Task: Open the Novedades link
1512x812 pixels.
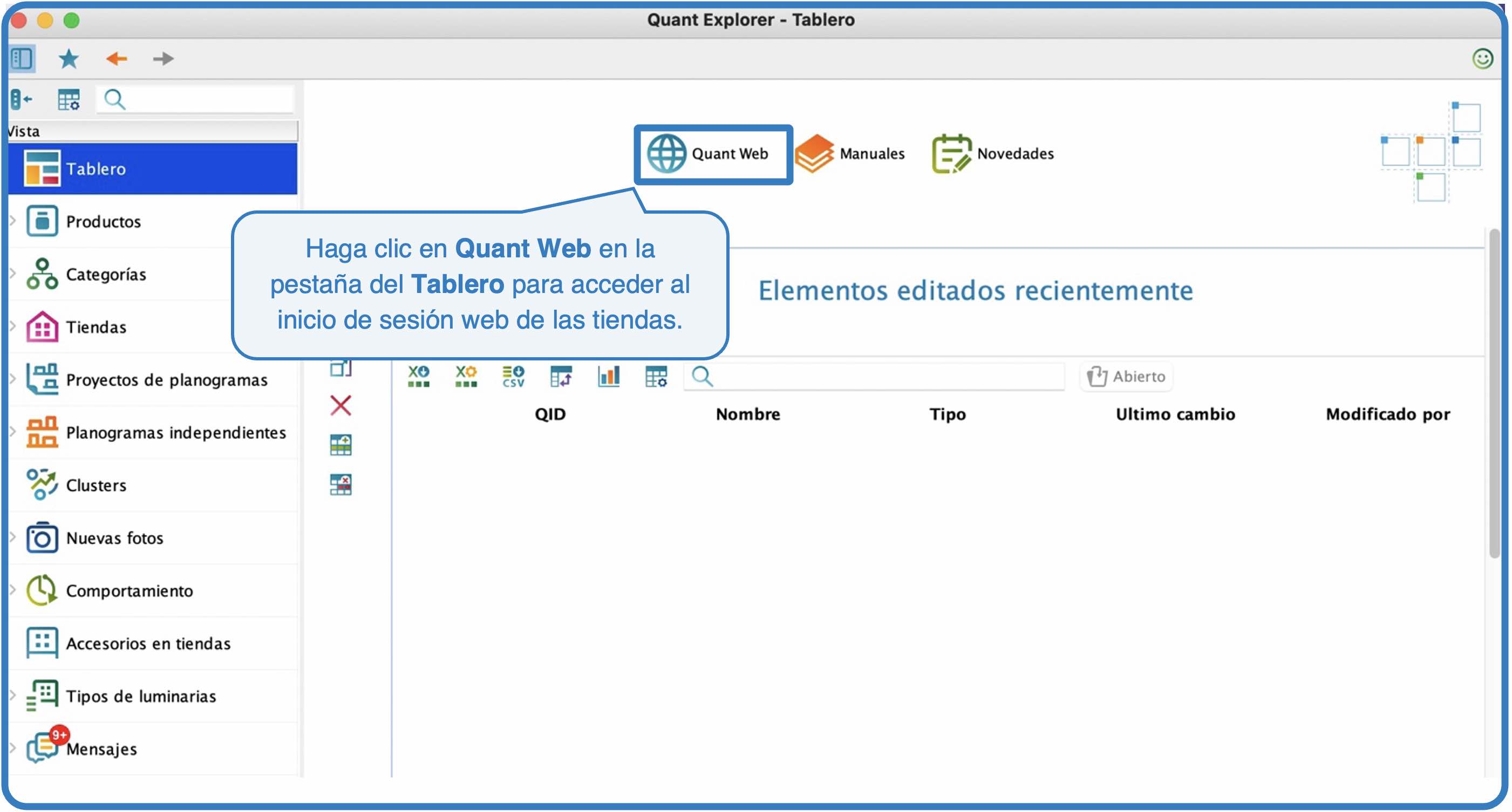Action: coord(993,154)
